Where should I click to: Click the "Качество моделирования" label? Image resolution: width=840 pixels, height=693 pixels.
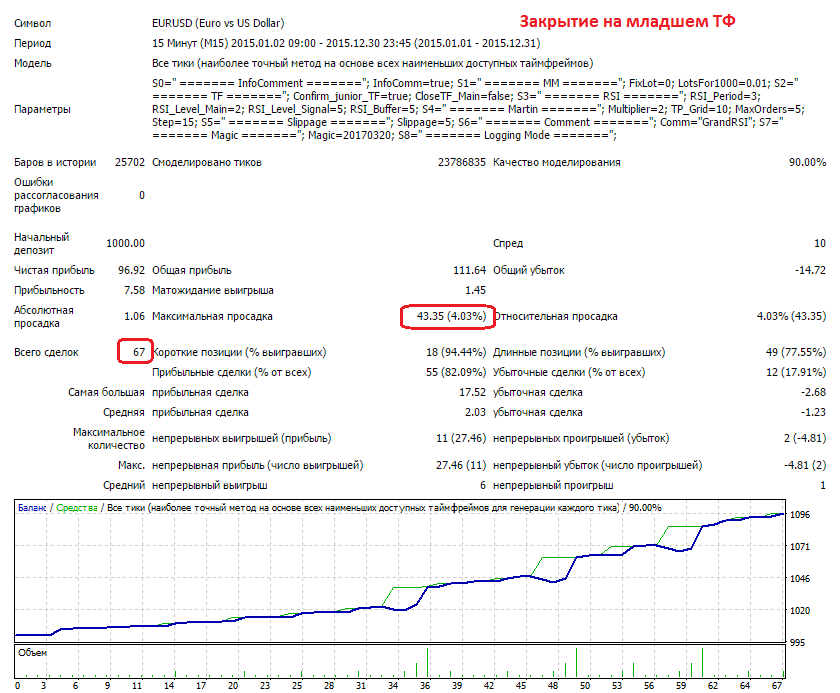[557, 162]
